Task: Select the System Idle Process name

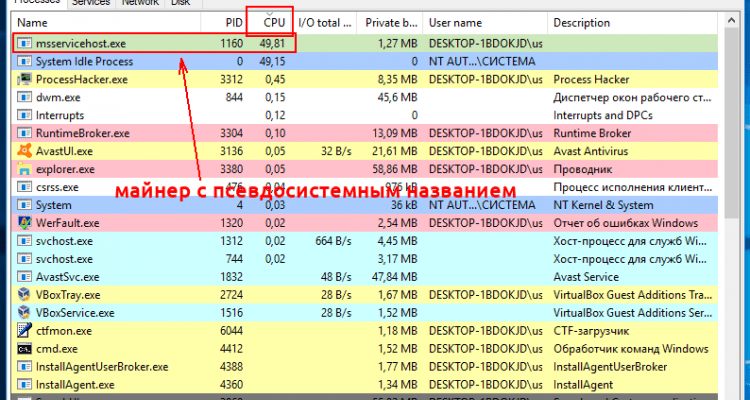Action: click(x=84, y=61)
